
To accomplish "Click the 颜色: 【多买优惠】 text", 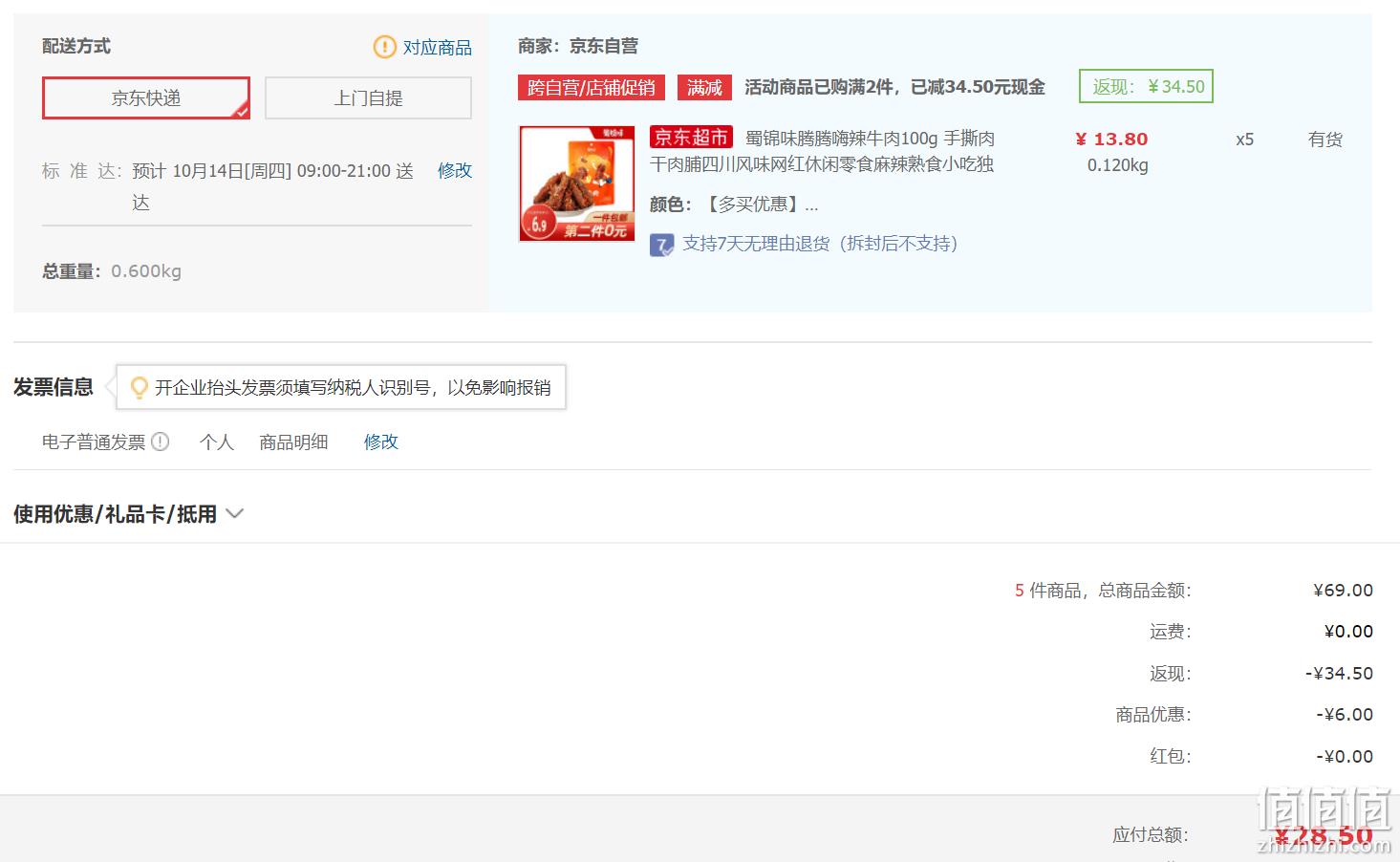I will coord(734,205).
